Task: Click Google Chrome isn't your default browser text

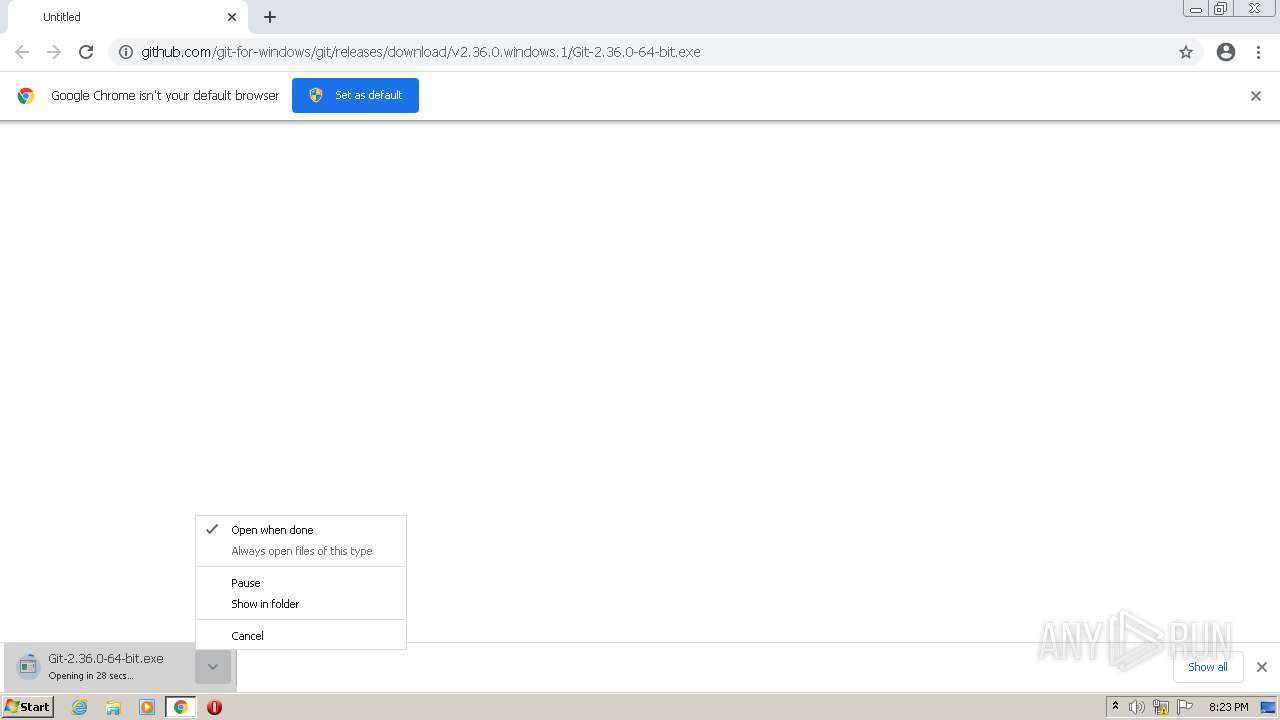Action: point(165,96)
